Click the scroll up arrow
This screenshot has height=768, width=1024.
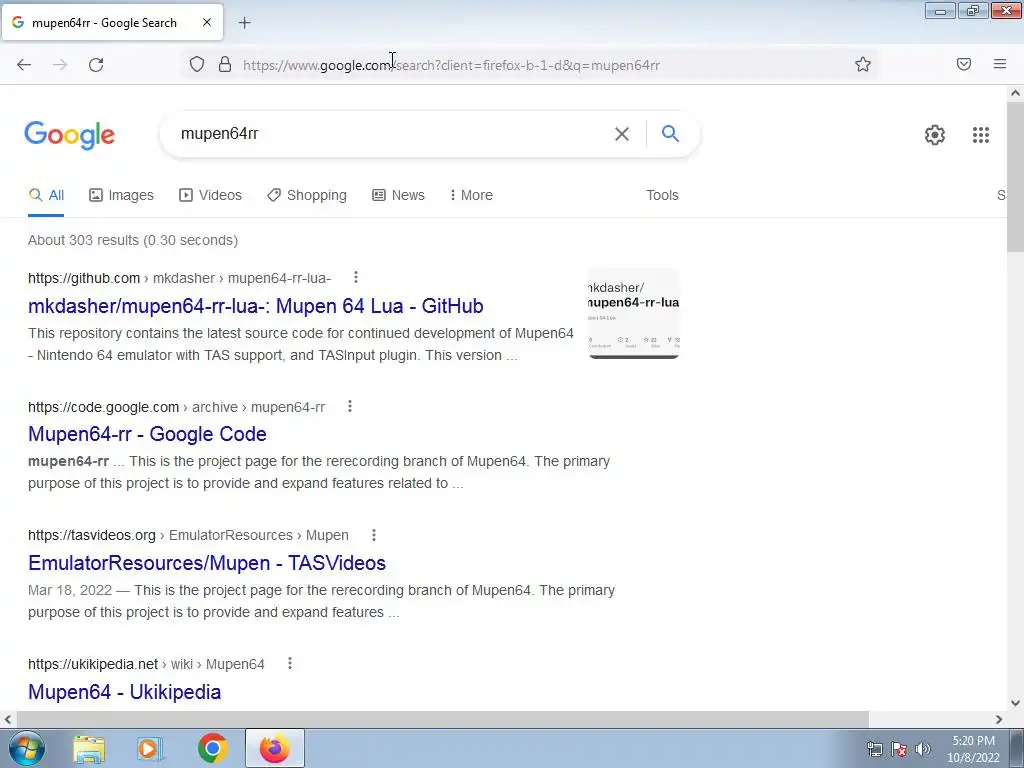[1015, 93]
